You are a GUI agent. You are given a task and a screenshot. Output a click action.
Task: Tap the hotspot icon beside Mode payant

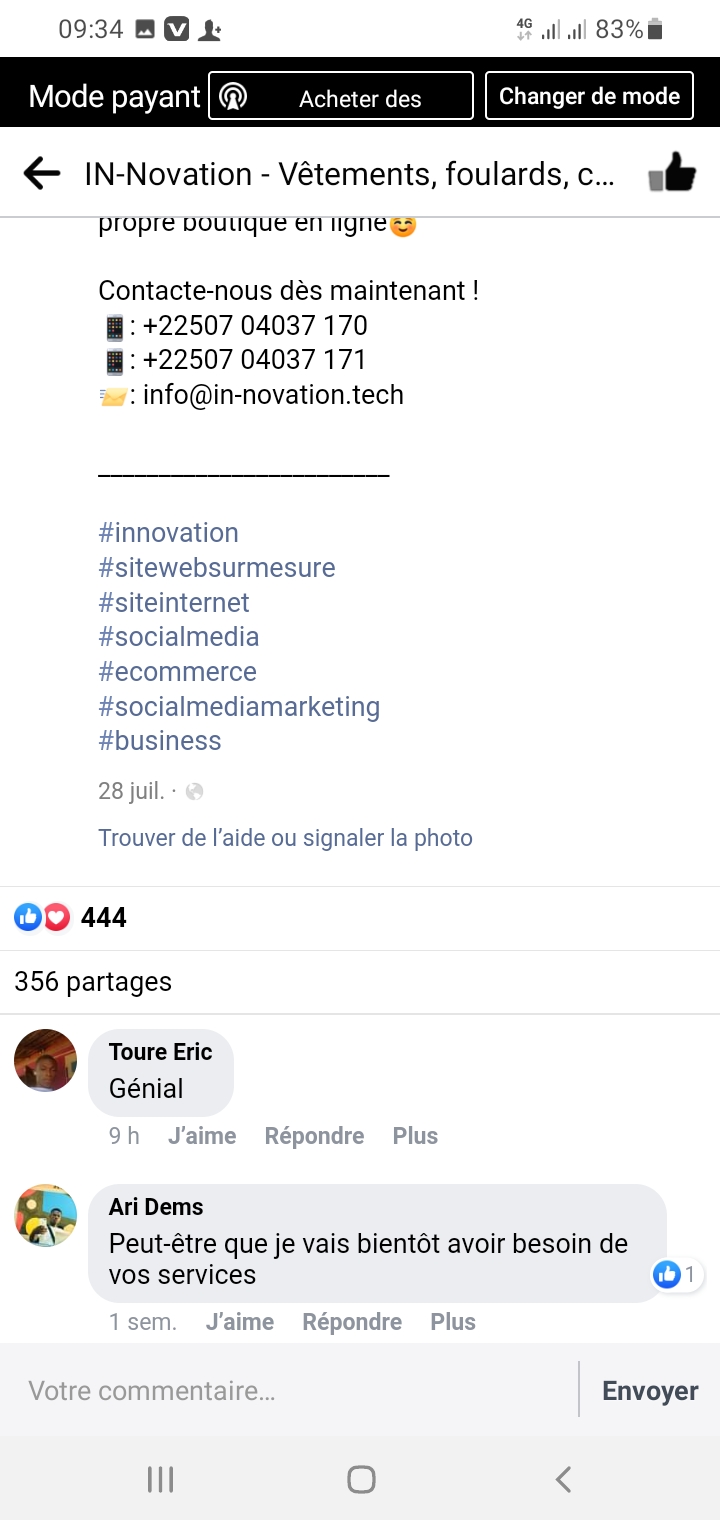coord(233,97)
